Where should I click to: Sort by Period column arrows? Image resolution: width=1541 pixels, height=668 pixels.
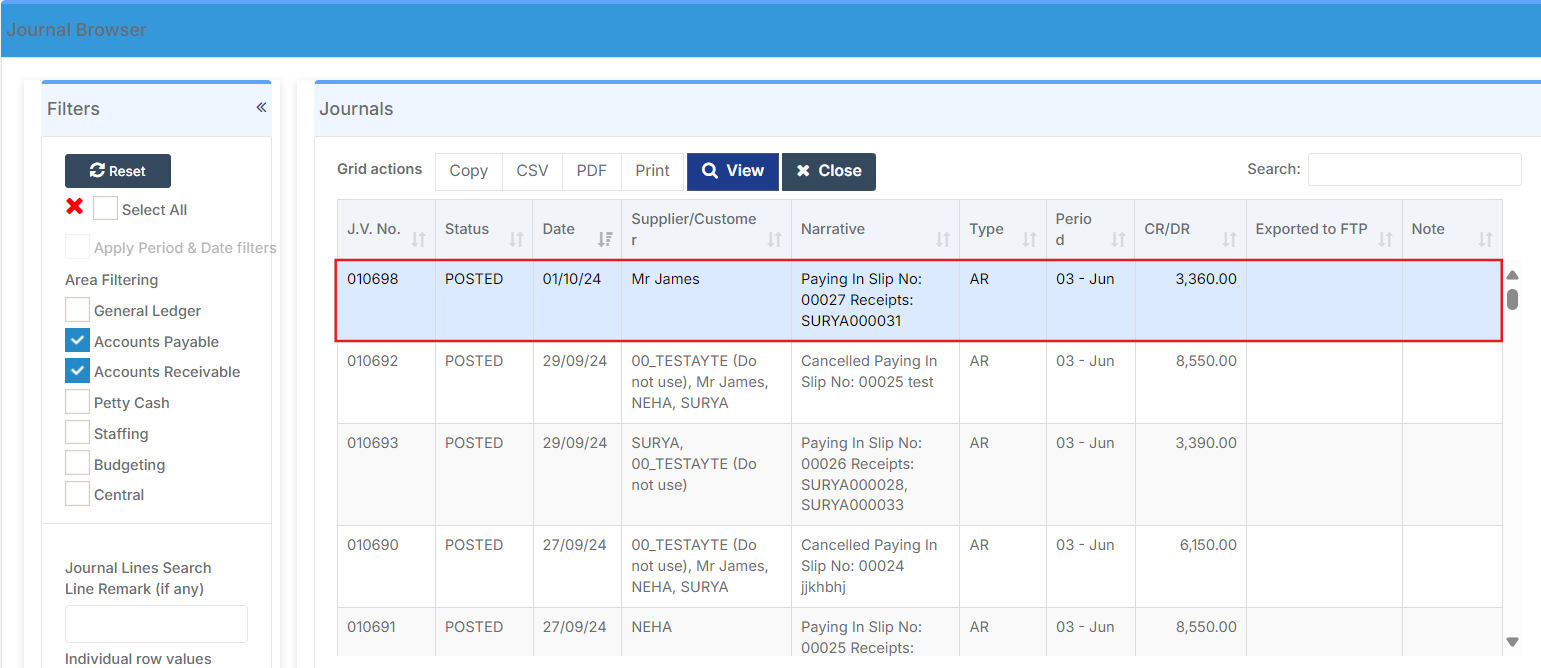tap(1118, 239)
